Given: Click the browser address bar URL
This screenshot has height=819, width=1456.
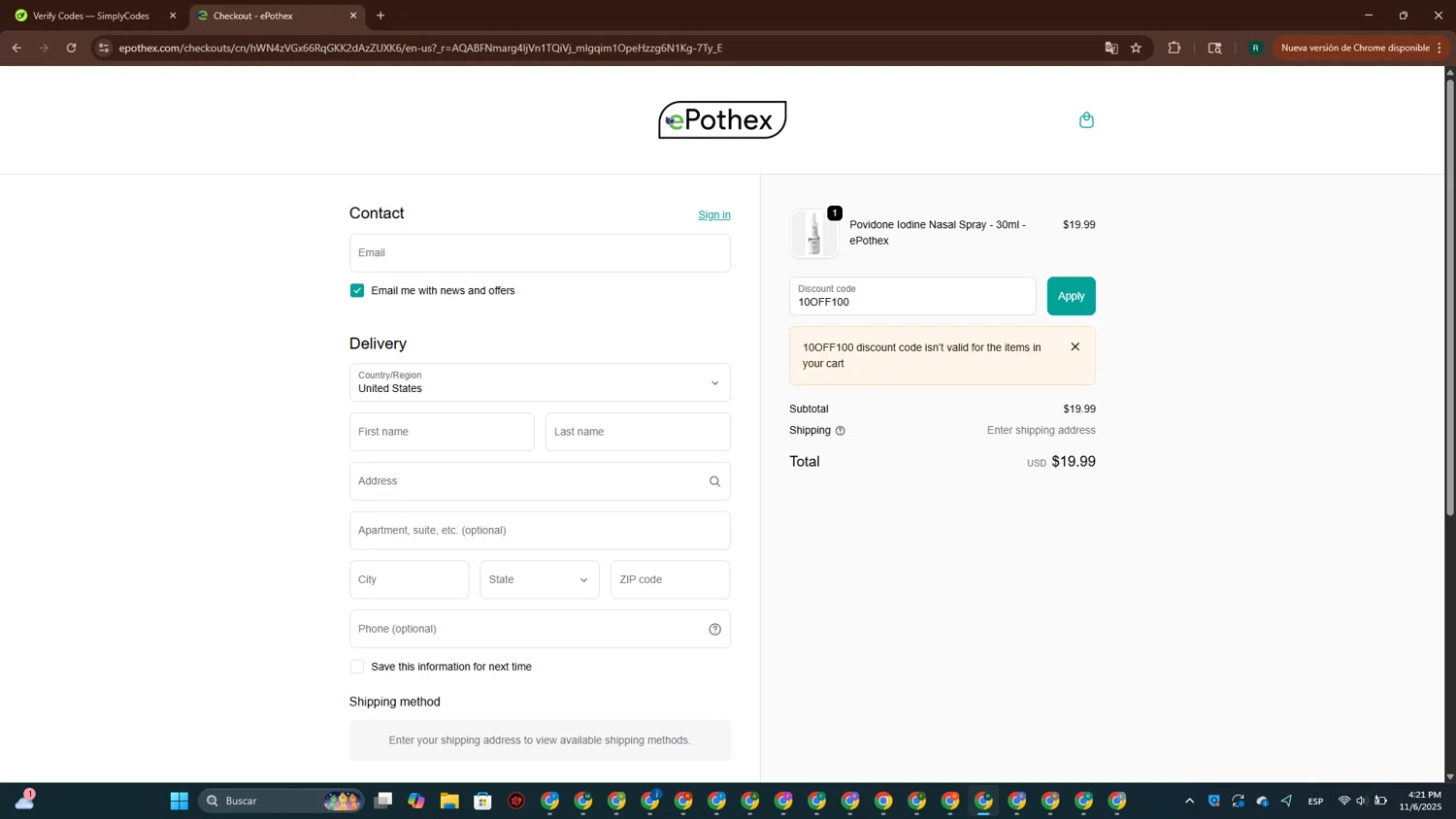Looking at the screenshot, I should [420, 48].
